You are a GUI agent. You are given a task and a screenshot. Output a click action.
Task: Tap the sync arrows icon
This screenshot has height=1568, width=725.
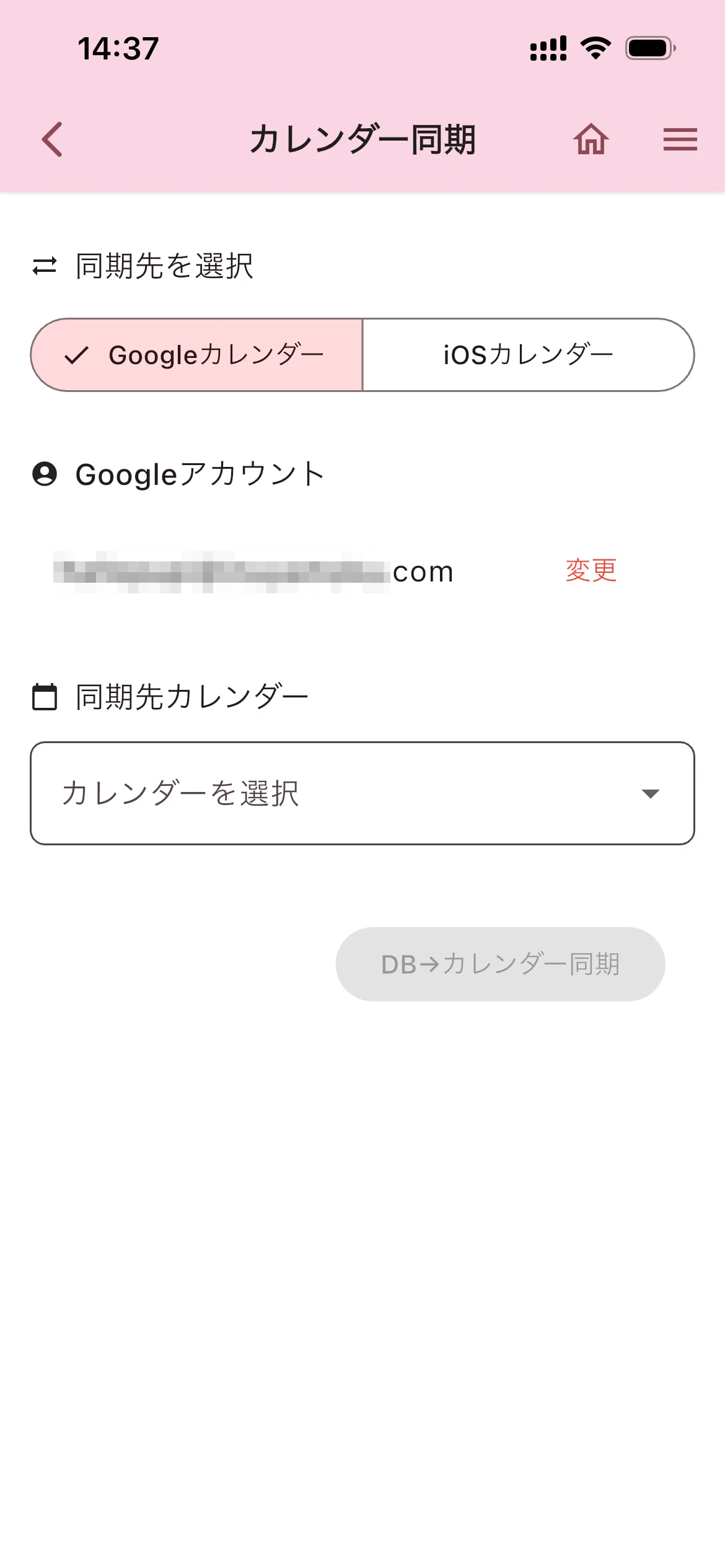45,266
